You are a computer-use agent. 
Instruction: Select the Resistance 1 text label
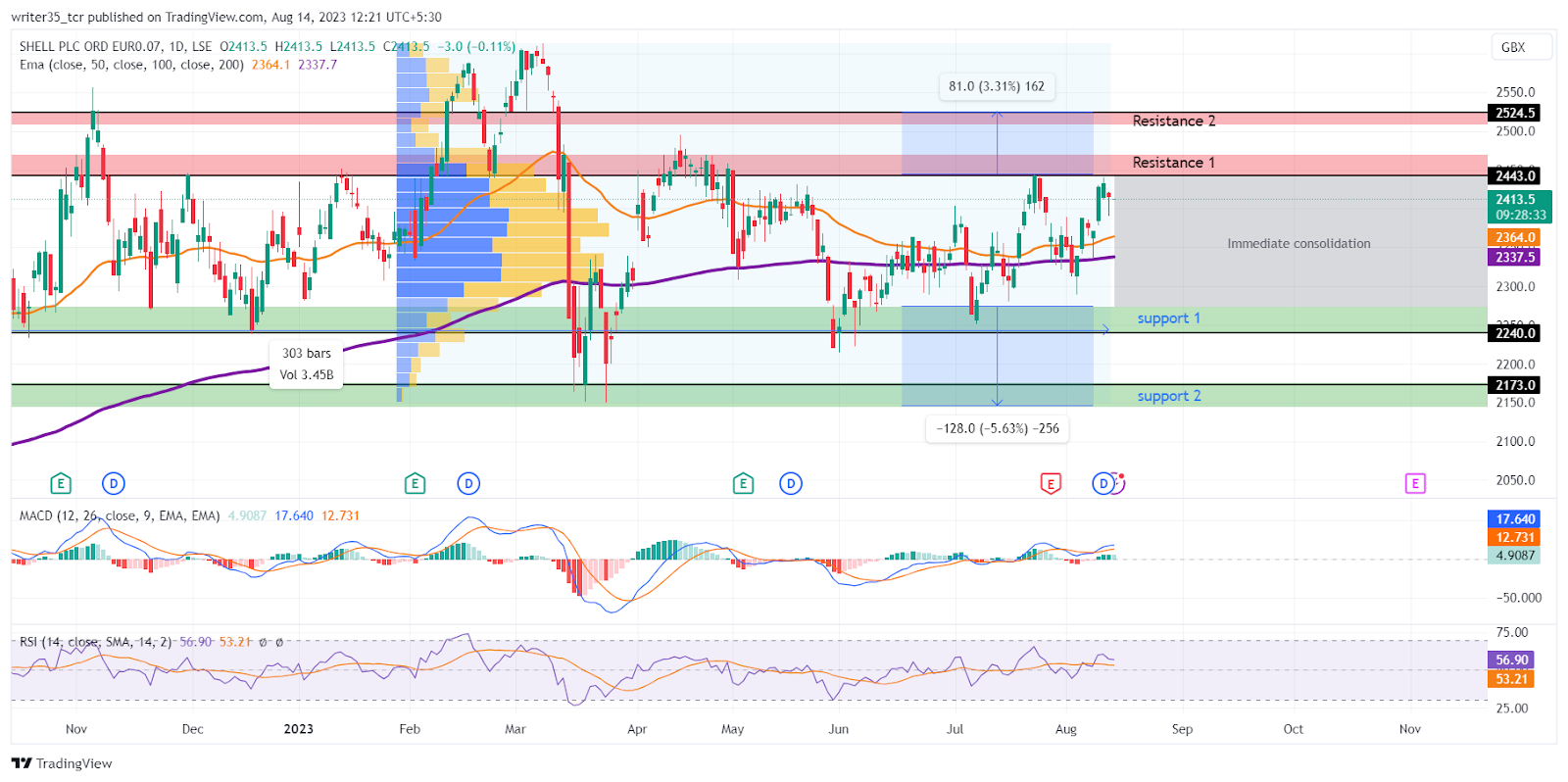pyautogui.click(x=1173, y=163)
